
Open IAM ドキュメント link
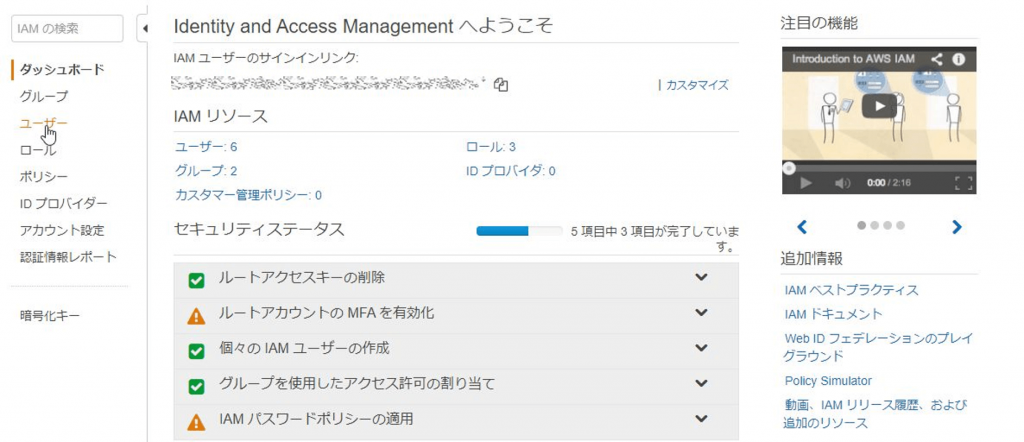[x=833, y=314]
